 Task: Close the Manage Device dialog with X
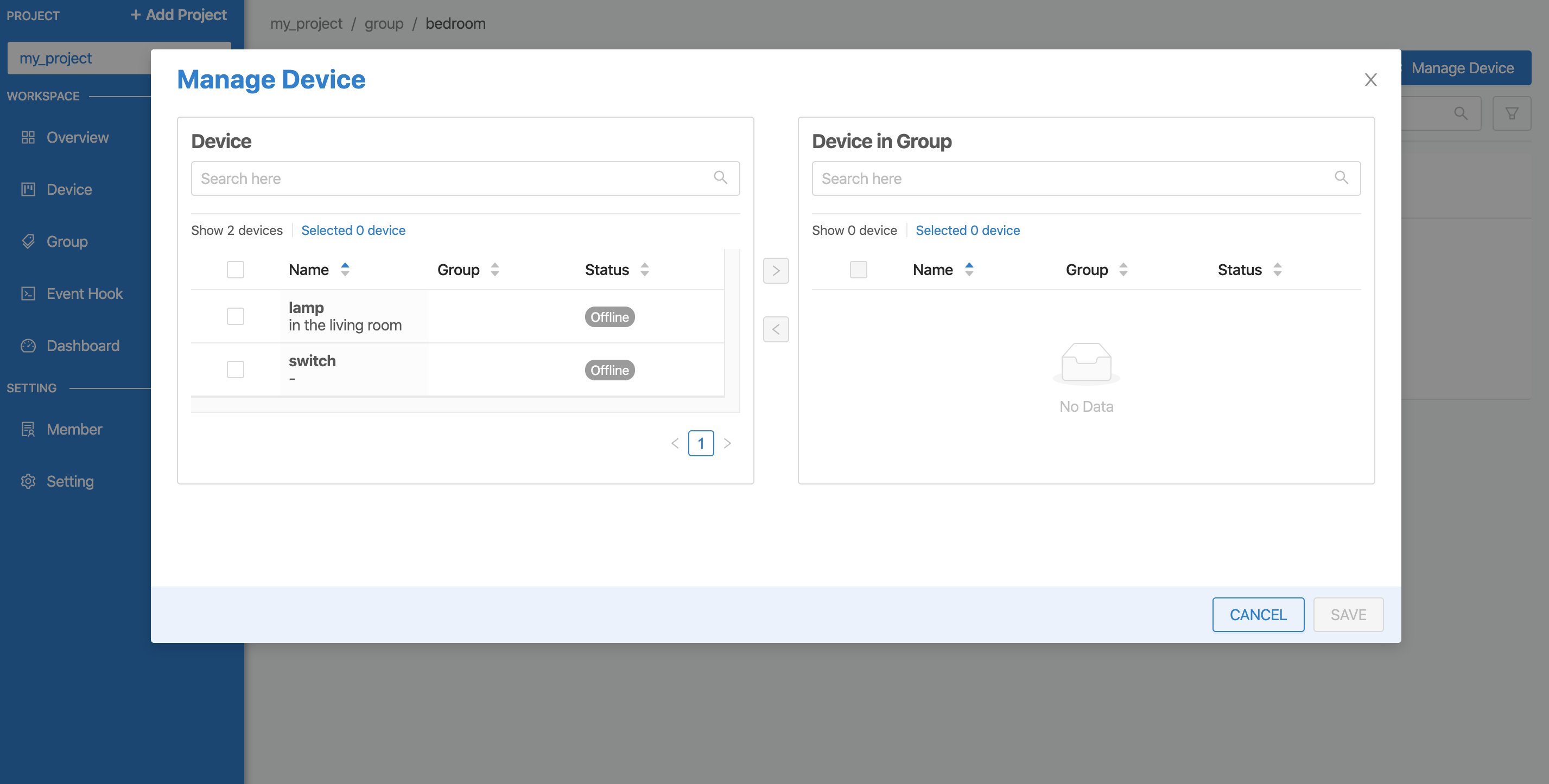click(1370, 80)
